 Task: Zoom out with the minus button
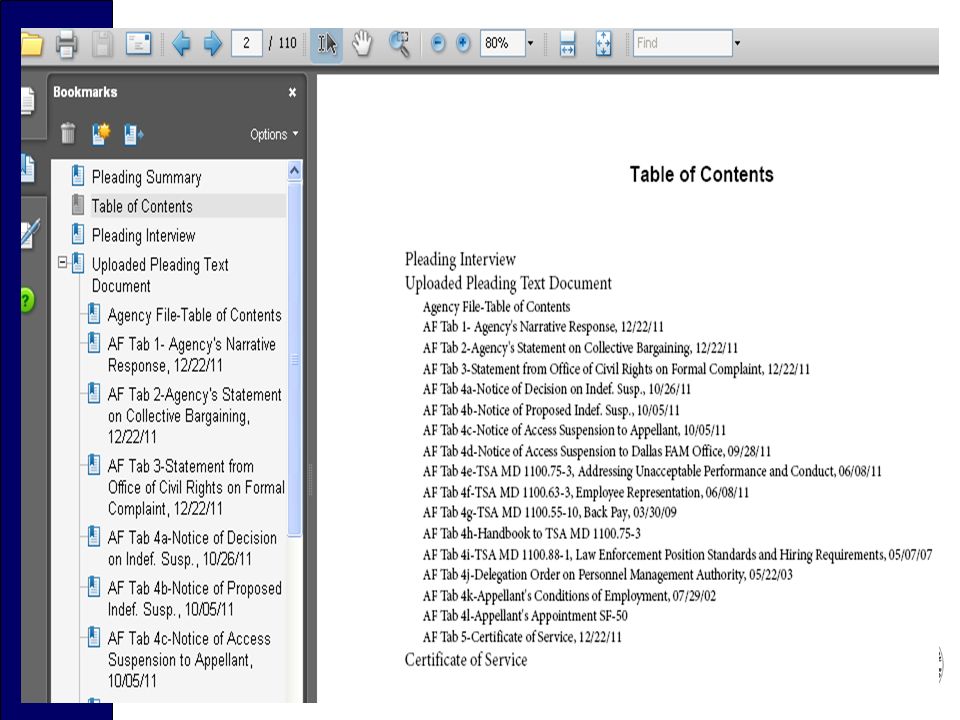click(438, 43)
